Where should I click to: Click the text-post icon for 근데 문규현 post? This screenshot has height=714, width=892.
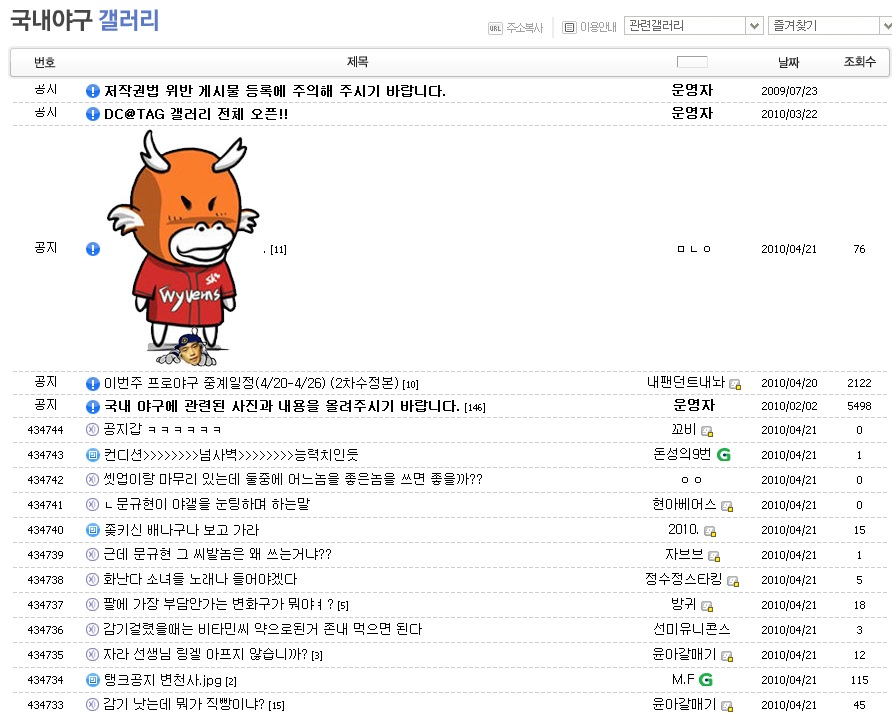pyautogui.click(x=92, y=555)
